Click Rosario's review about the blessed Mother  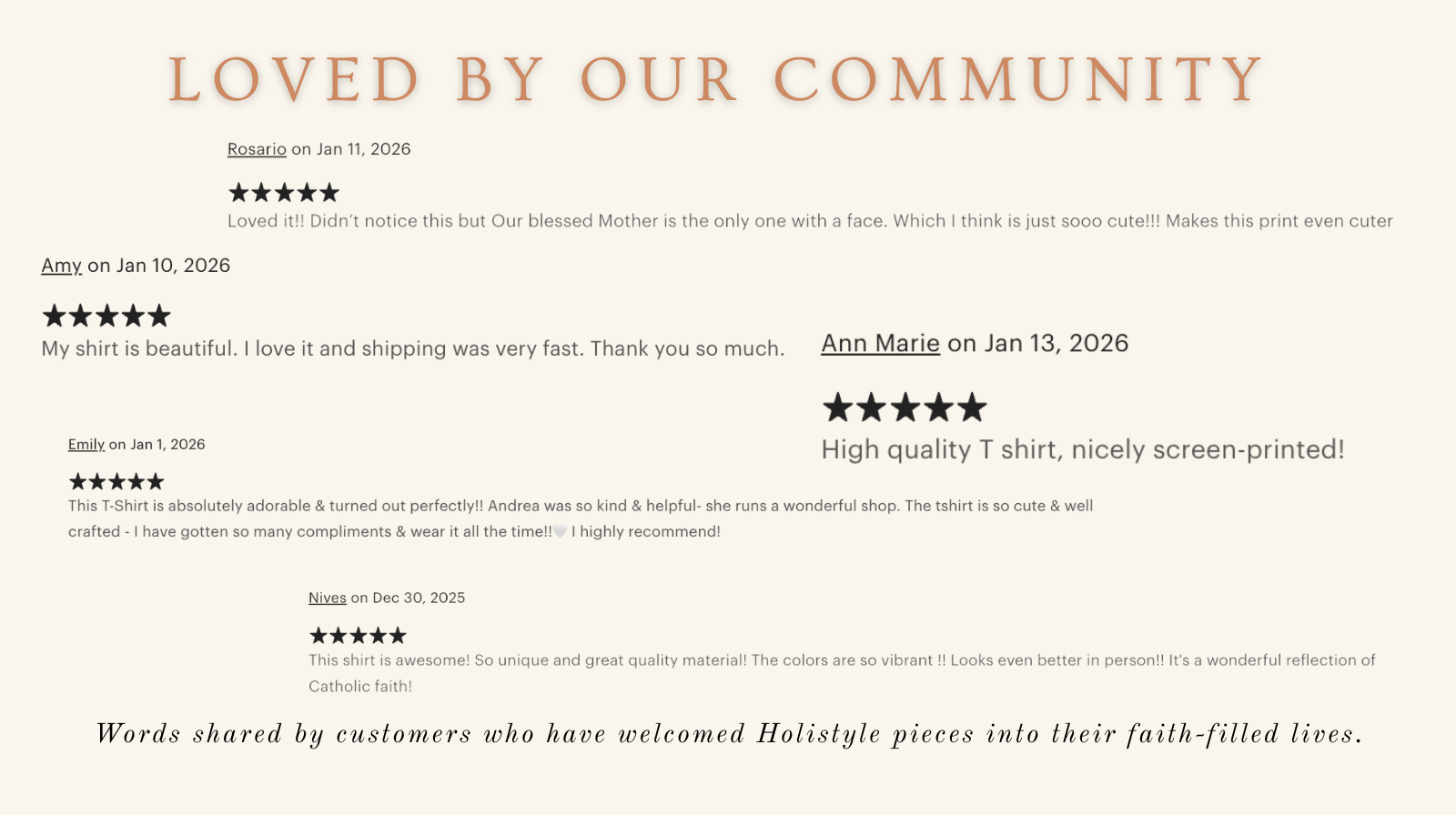(x=810, y=221)
